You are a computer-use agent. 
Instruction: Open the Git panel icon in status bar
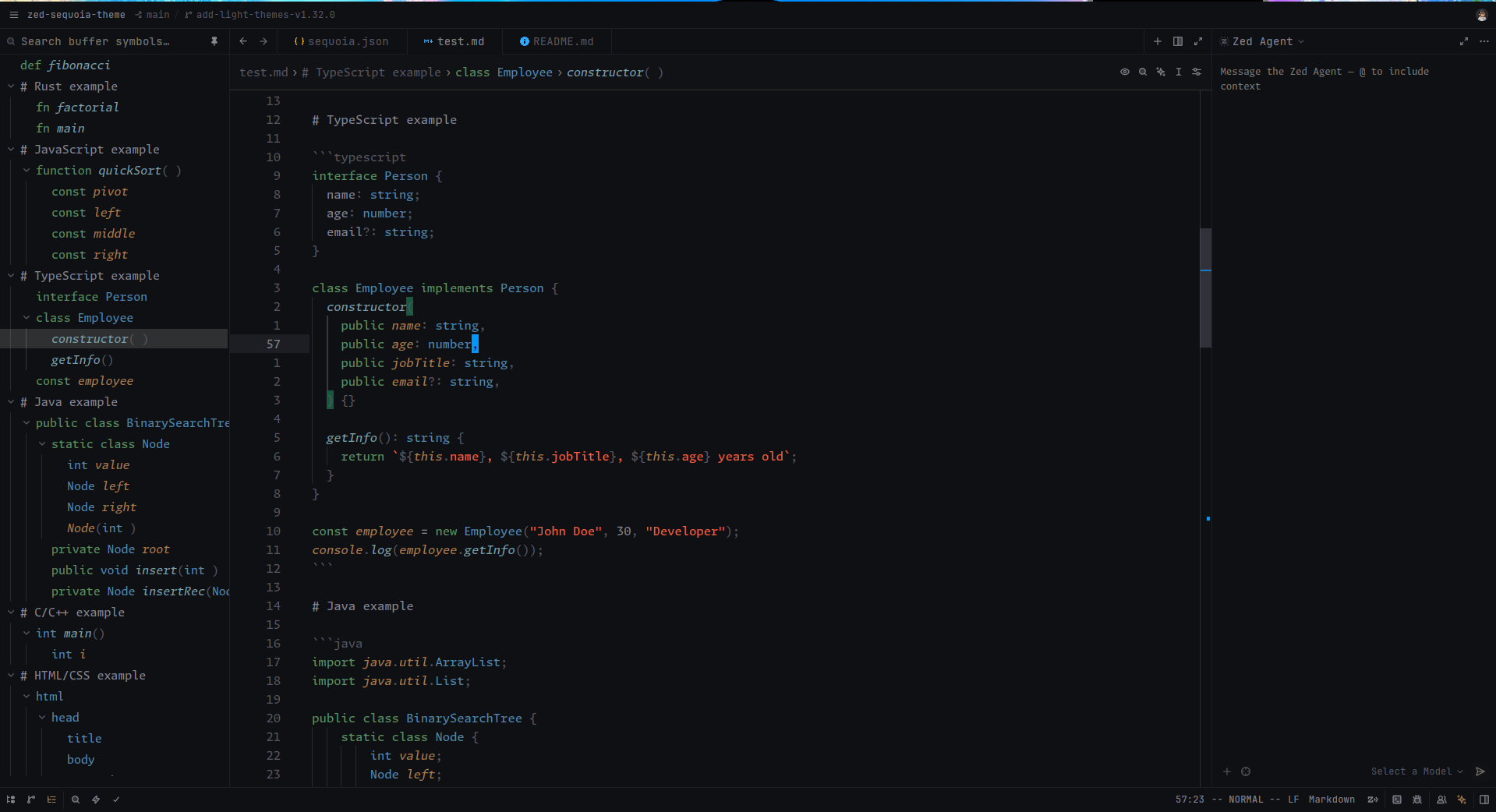click(x=31, y=800)
